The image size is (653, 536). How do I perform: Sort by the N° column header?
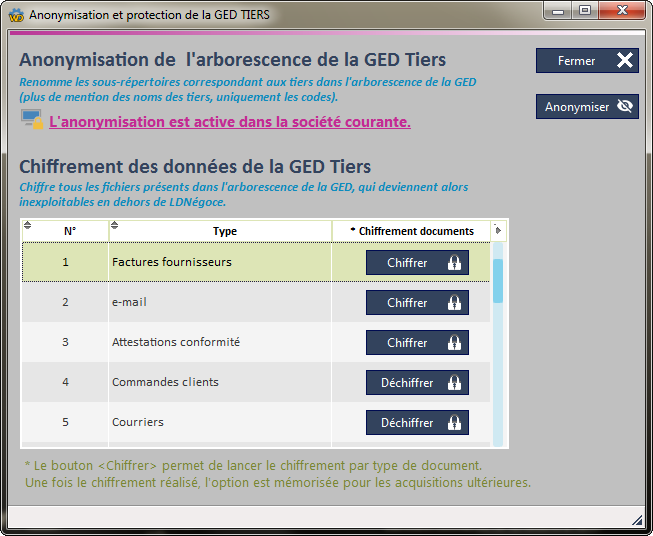coord(69,231)
